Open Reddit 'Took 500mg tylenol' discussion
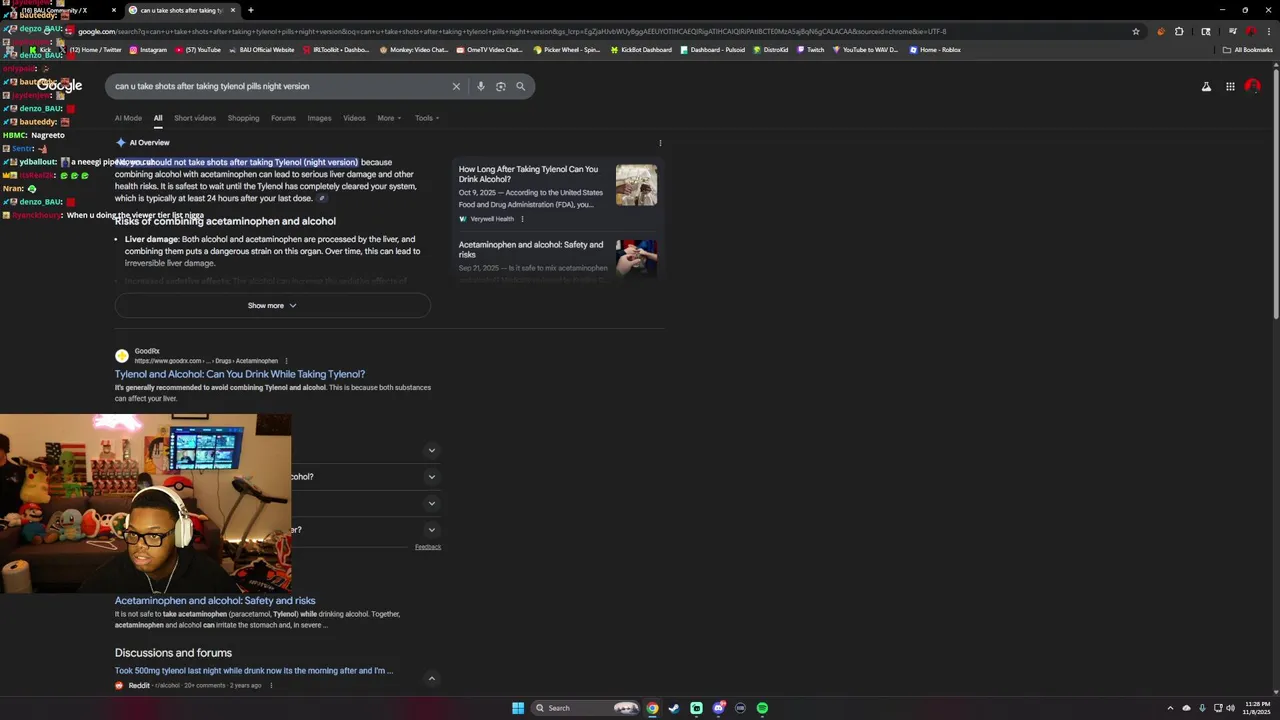 coord(254,671)
